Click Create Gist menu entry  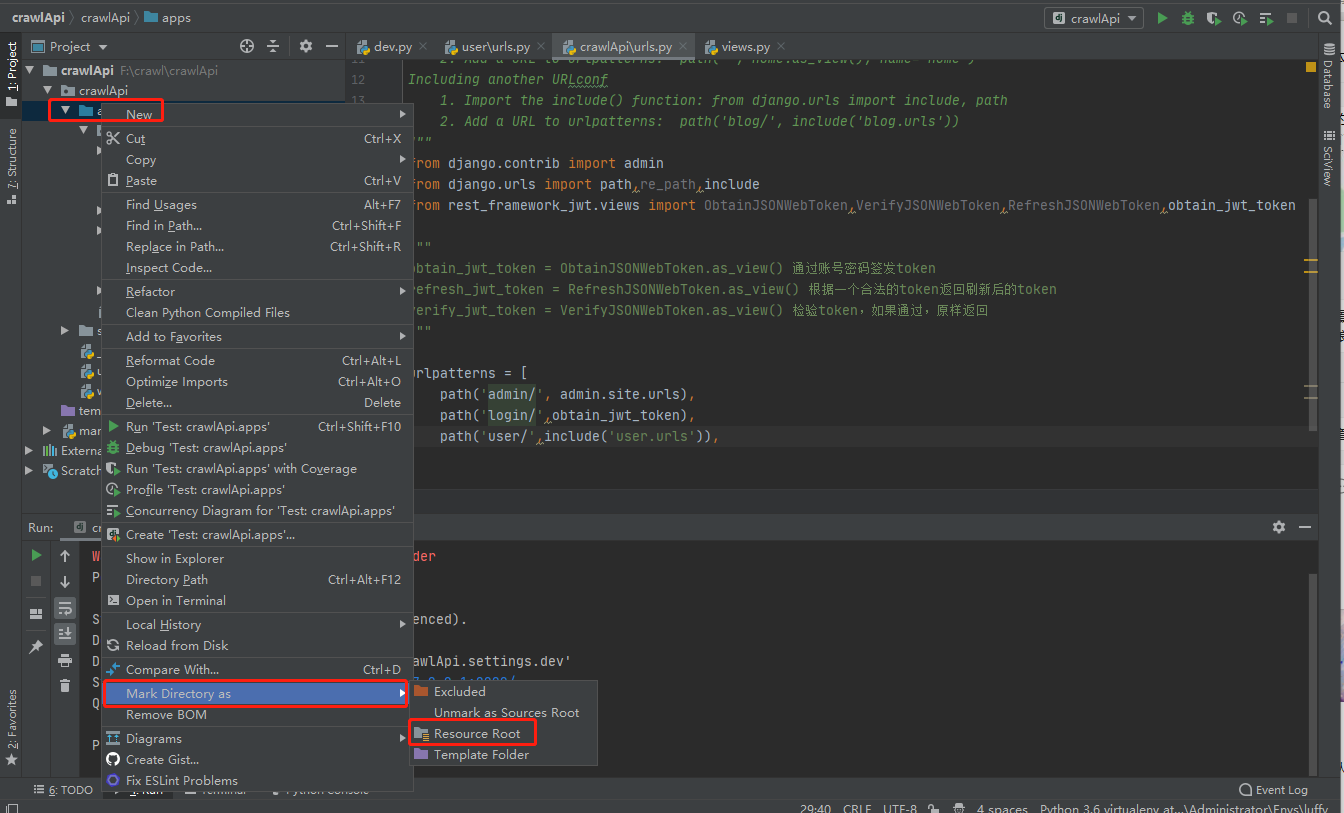(x=257, y=759)
